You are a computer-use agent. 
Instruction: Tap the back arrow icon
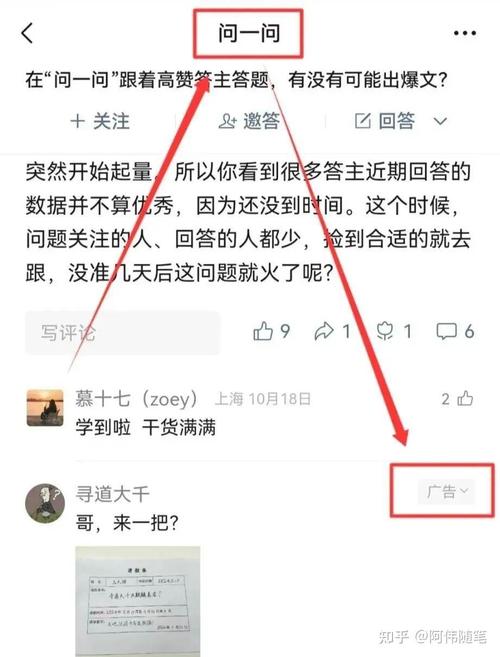pyautogui.click(x=27, y=33)
